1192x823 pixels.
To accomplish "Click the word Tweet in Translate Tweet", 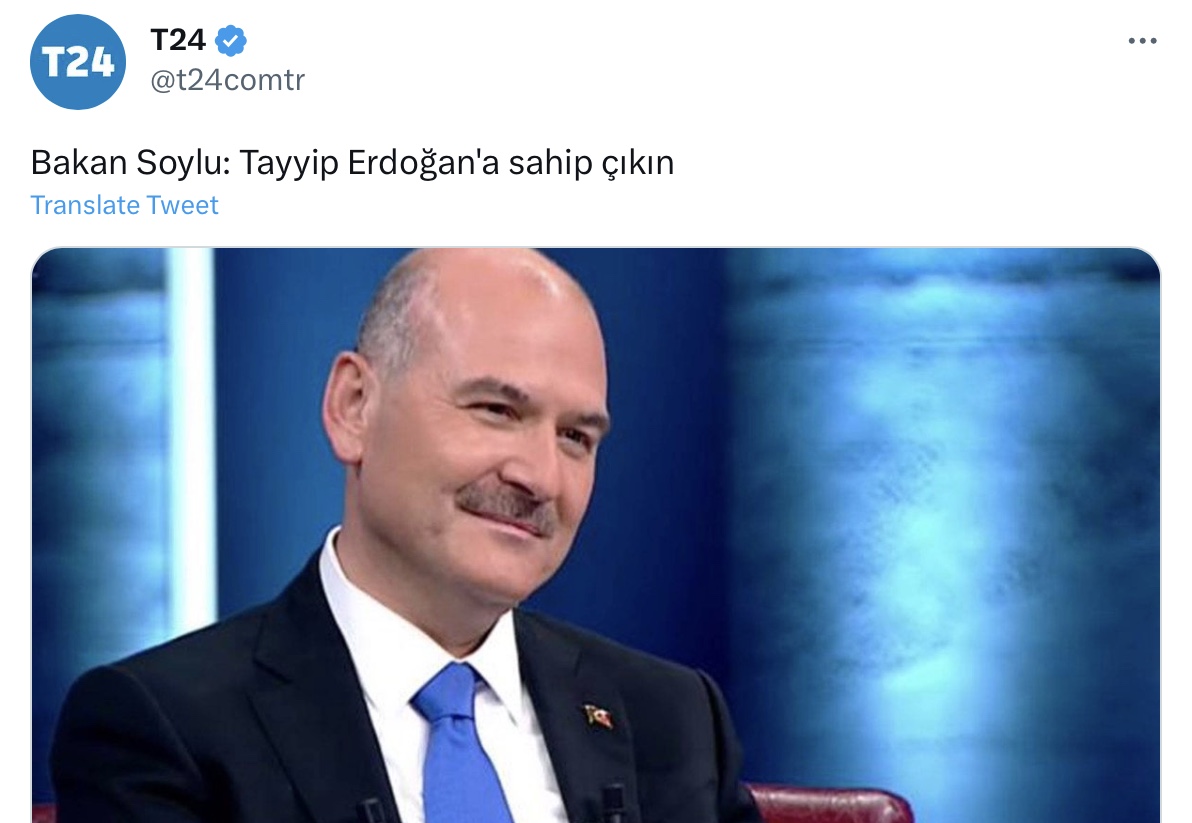I will (182, 205).
